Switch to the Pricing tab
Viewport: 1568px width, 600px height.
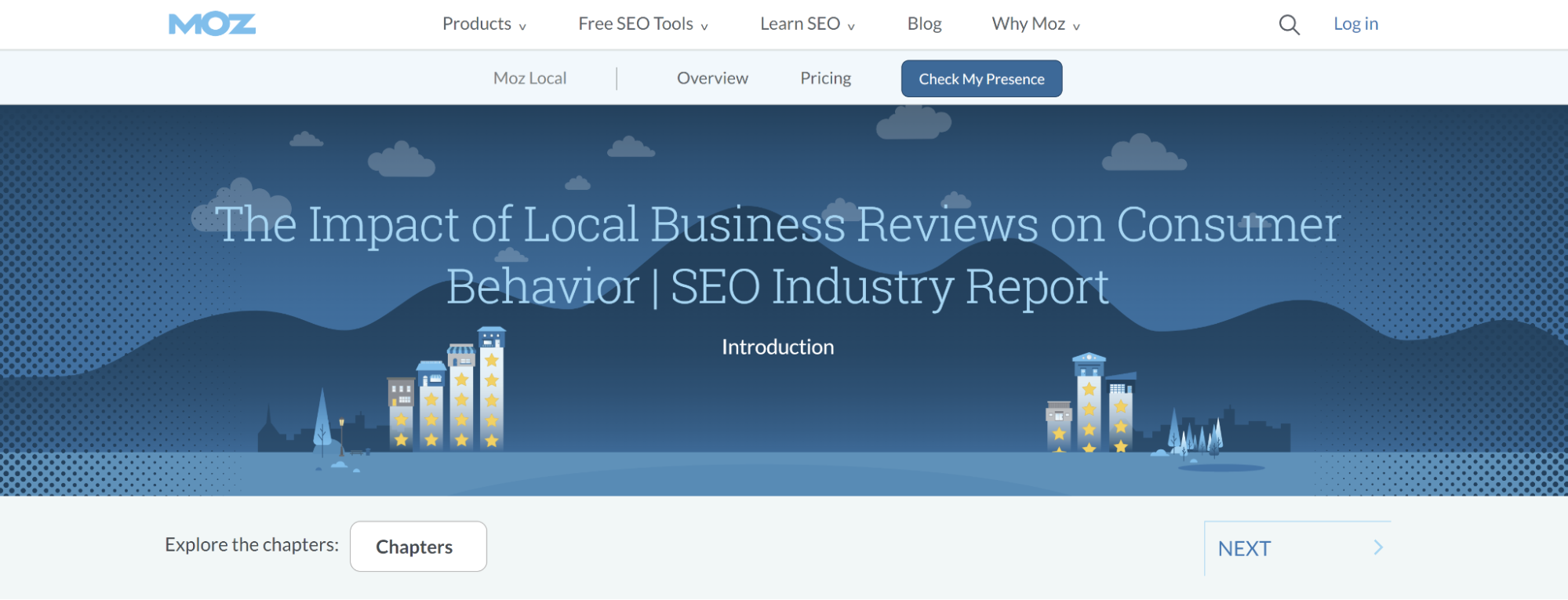[825, 78]
